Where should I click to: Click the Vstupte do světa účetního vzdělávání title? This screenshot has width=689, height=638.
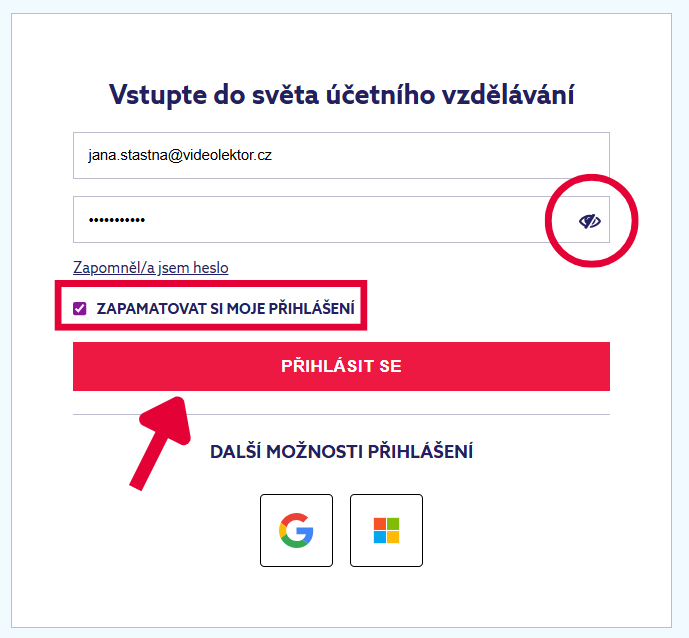pos(341,95)
